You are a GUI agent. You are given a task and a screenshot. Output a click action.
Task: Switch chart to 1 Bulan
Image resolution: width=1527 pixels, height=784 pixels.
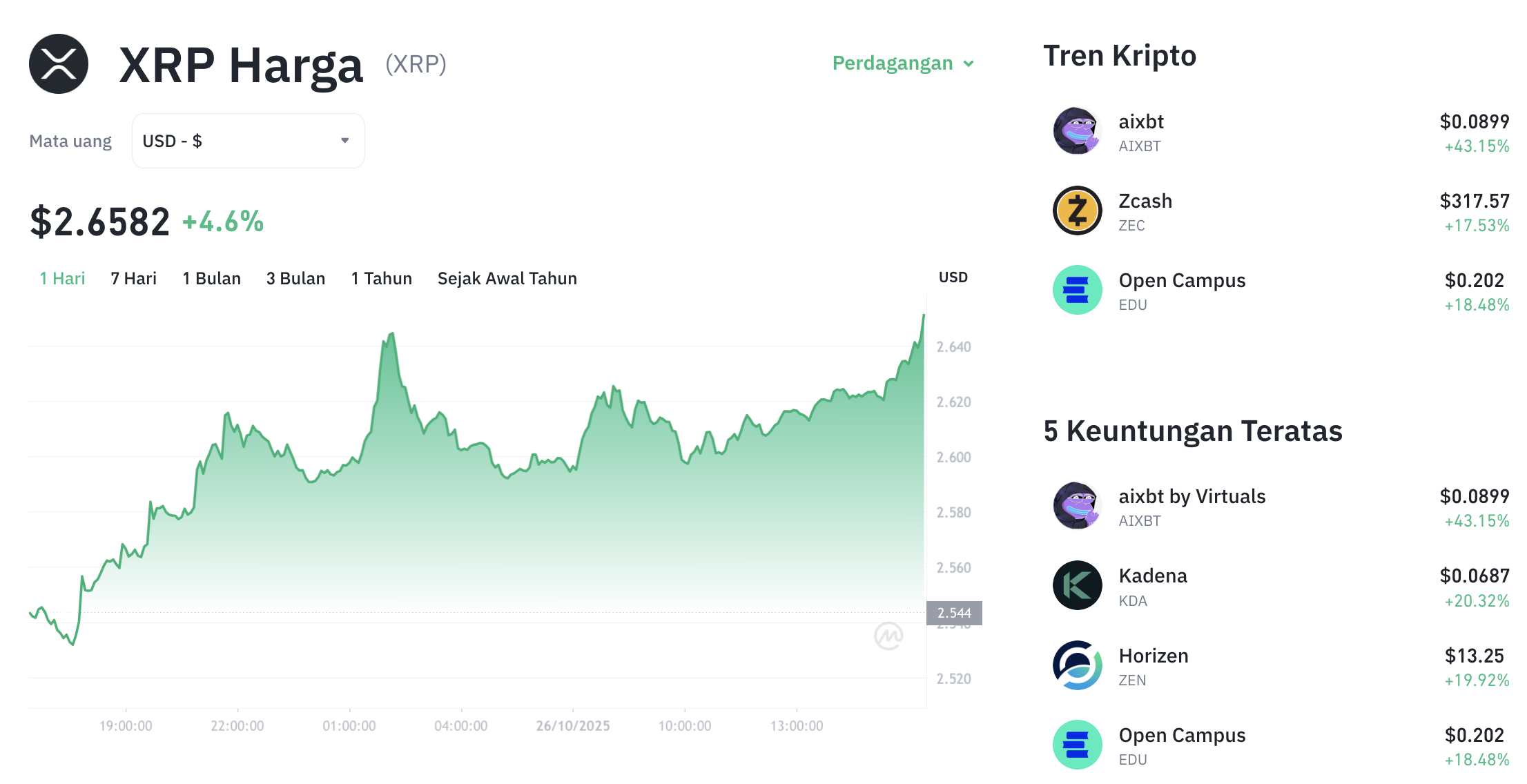coord(211,279)
